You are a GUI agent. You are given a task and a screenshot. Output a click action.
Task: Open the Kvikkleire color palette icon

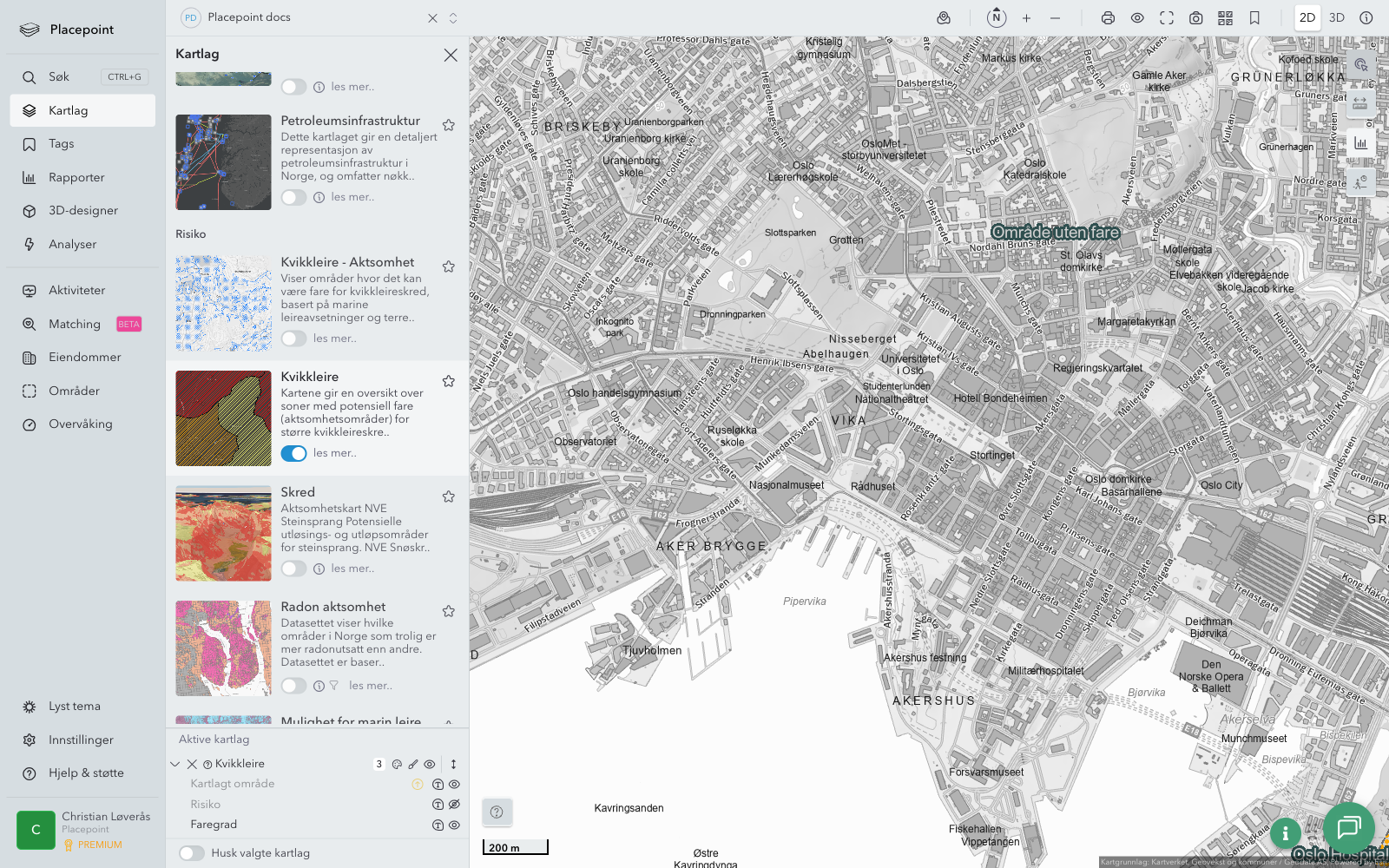coord(397,765)
